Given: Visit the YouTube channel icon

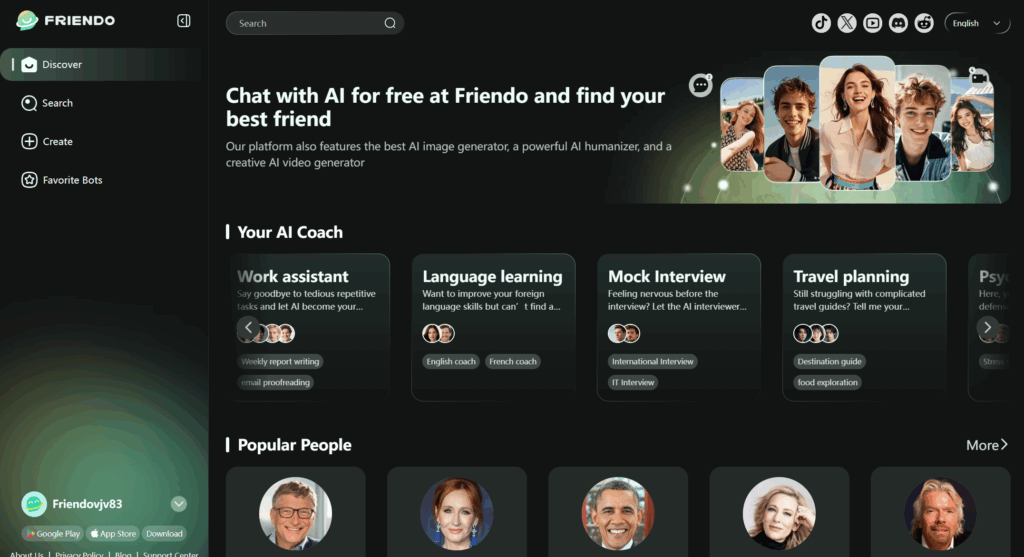Looking at the screenshot, I should click(872, 23).
